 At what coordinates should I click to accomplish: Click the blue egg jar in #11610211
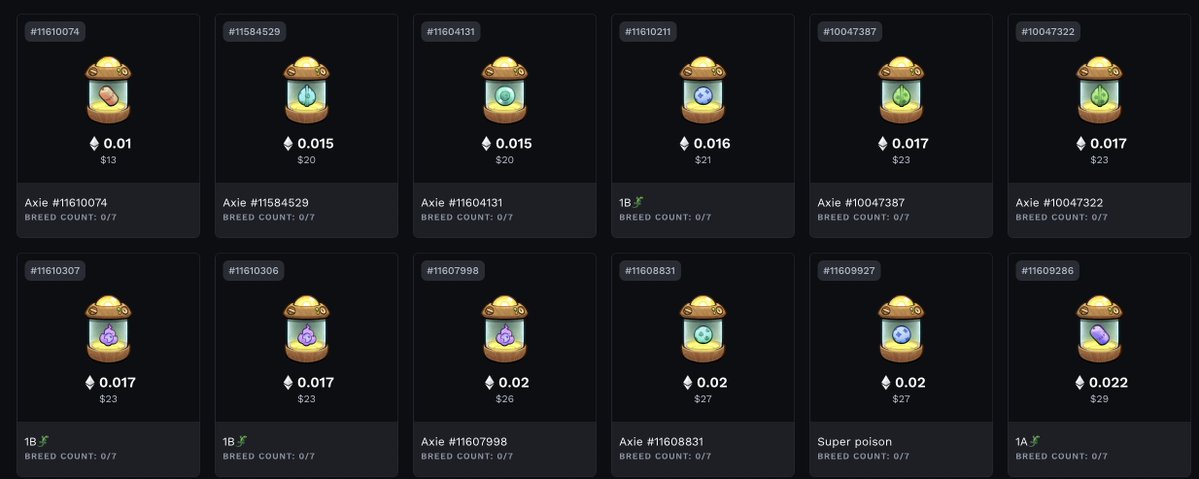pos(703,90)
